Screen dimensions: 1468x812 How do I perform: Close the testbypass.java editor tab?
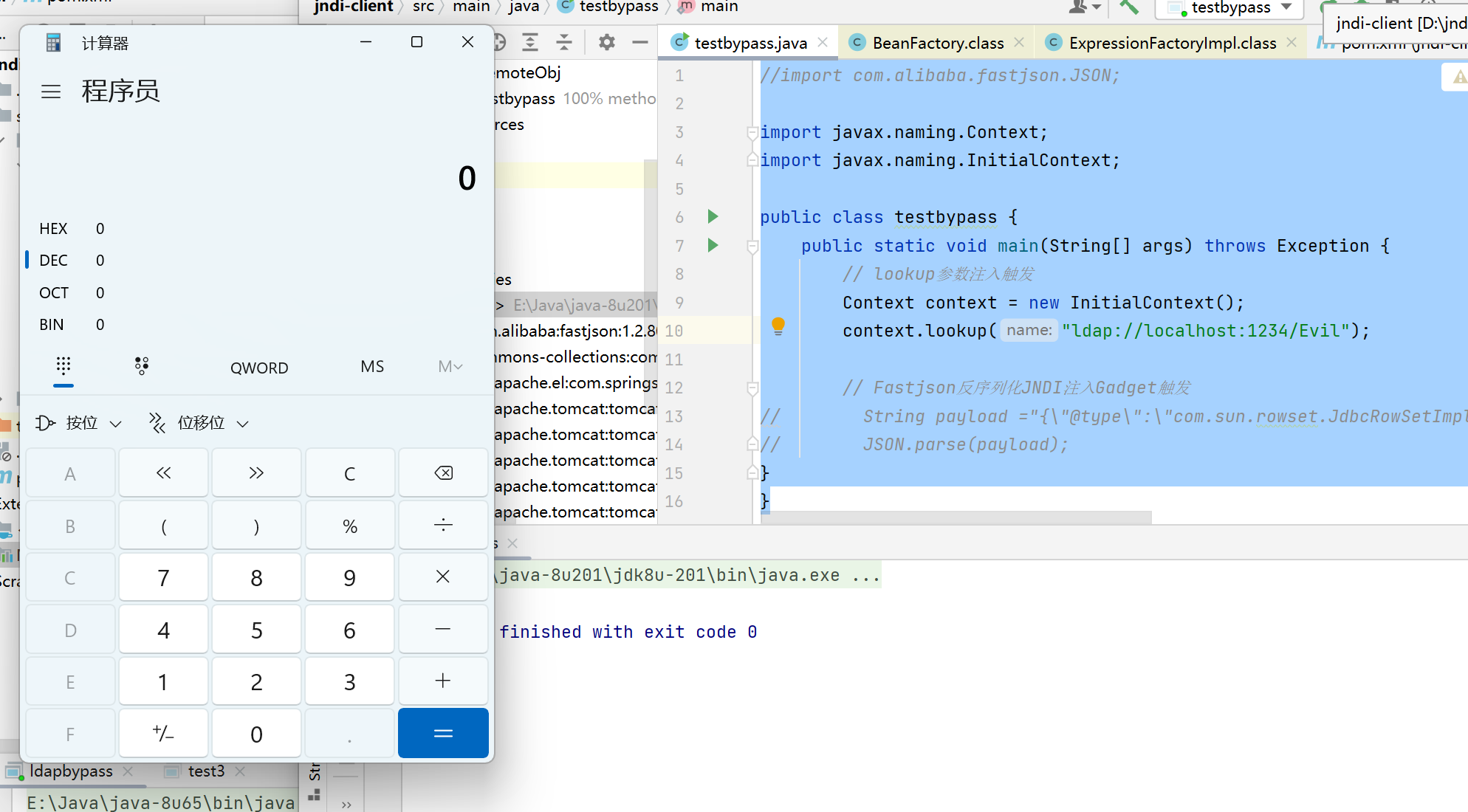coord(823,43)
